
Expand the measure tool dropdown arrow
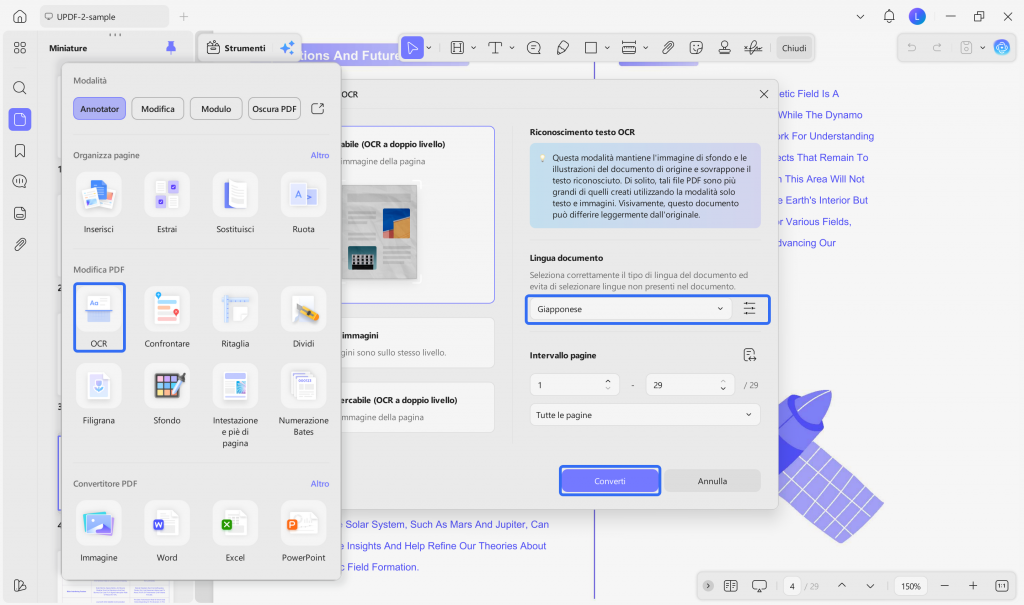645,48
